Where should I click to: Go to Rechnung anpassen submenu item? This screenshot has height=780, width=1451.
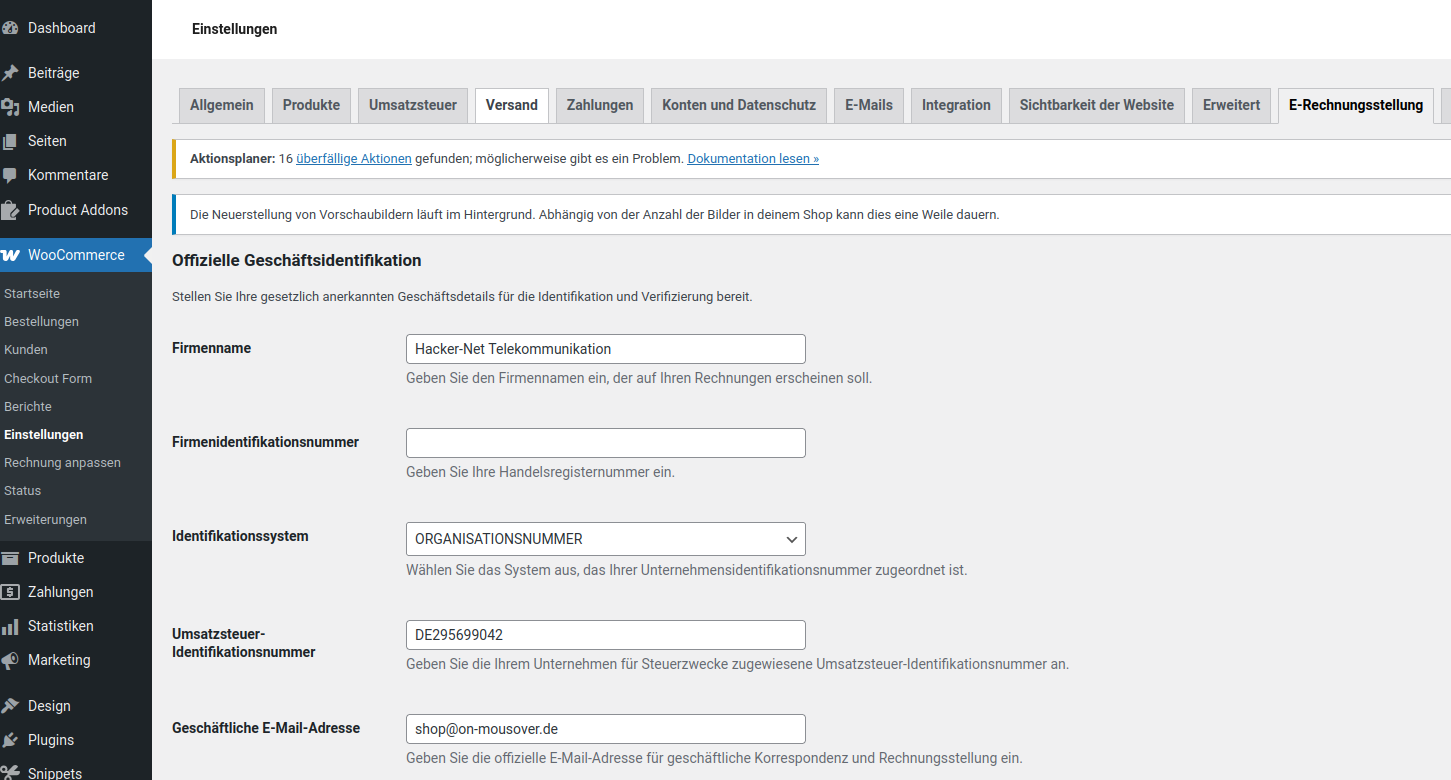tap(62, 463)
